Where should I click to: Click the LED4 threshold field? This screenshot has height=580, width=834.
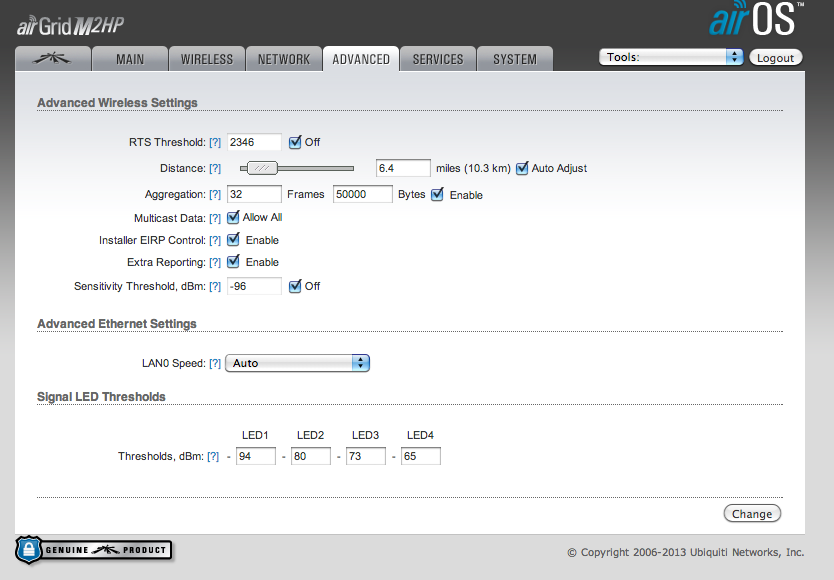[x=421, y=456]
